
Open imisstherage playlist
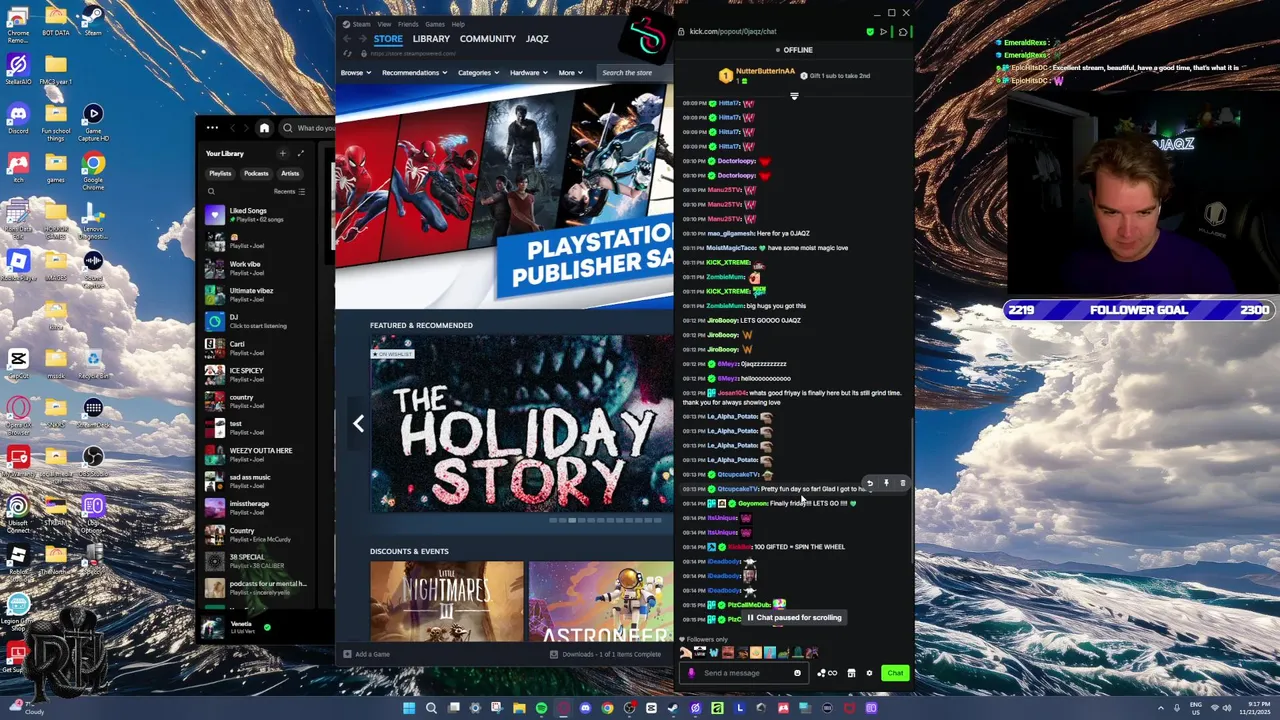(260, 508)
